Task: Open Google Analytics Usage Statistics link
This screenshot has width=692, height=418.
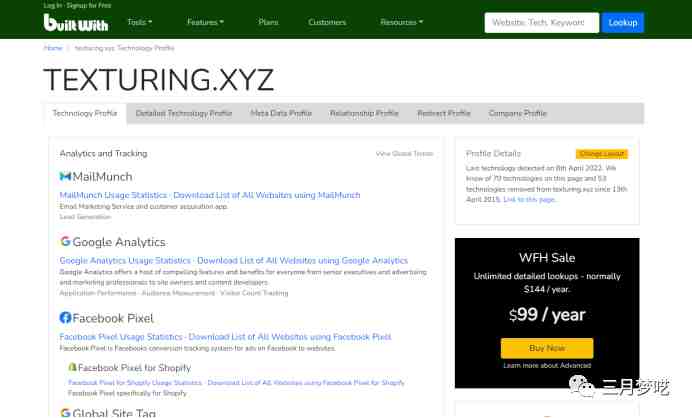Action: coord(125,260)
